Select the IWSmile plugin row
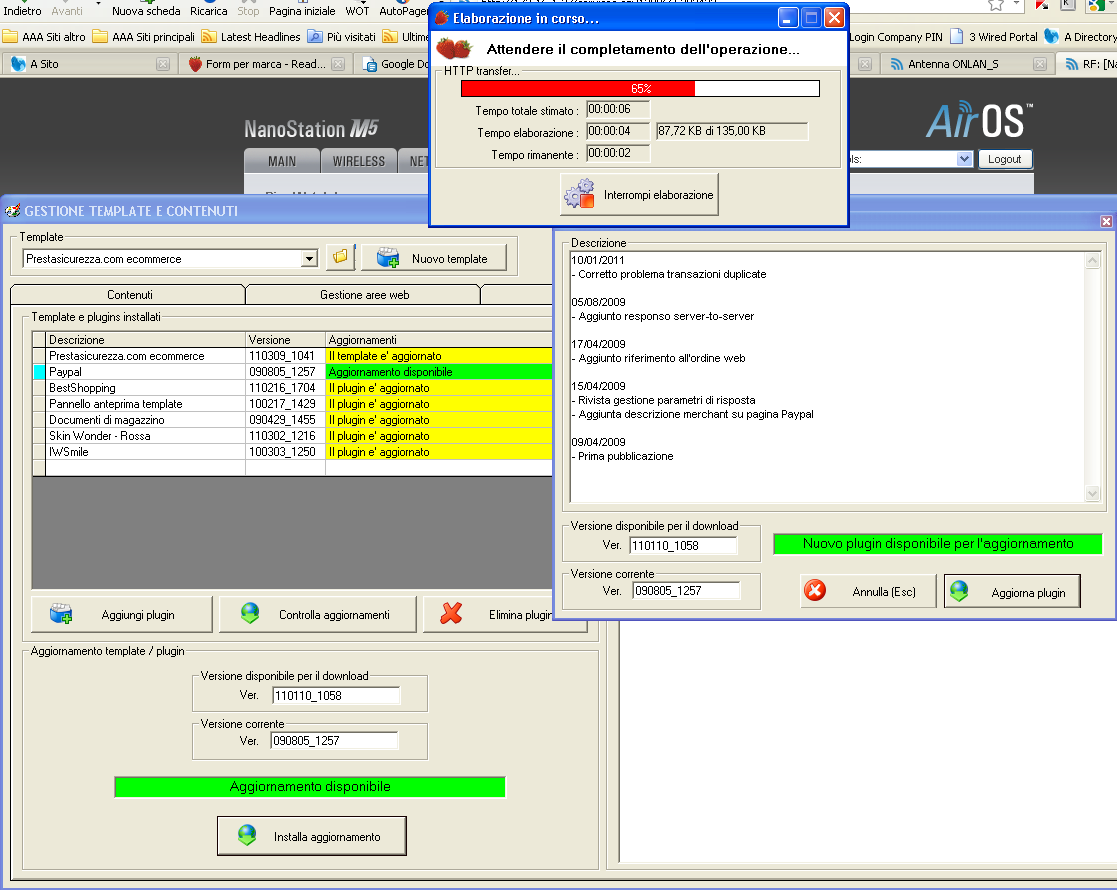The height and width of the screenshot is (890, 1117). click(292, 452)
